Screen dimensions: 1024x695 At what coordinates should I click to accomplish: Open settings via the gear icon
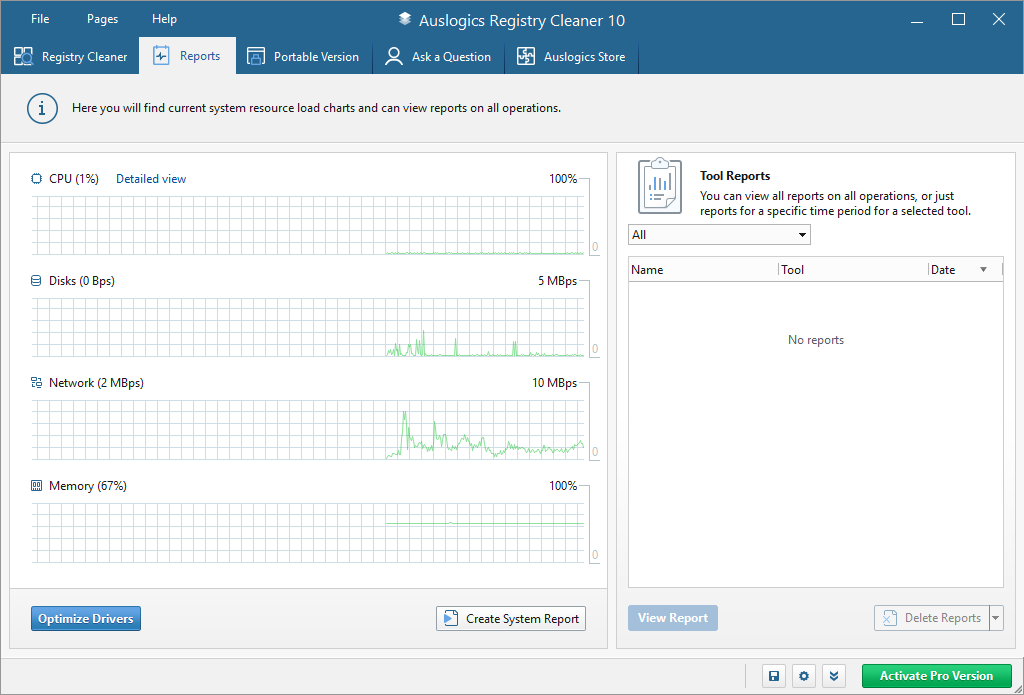805,676
